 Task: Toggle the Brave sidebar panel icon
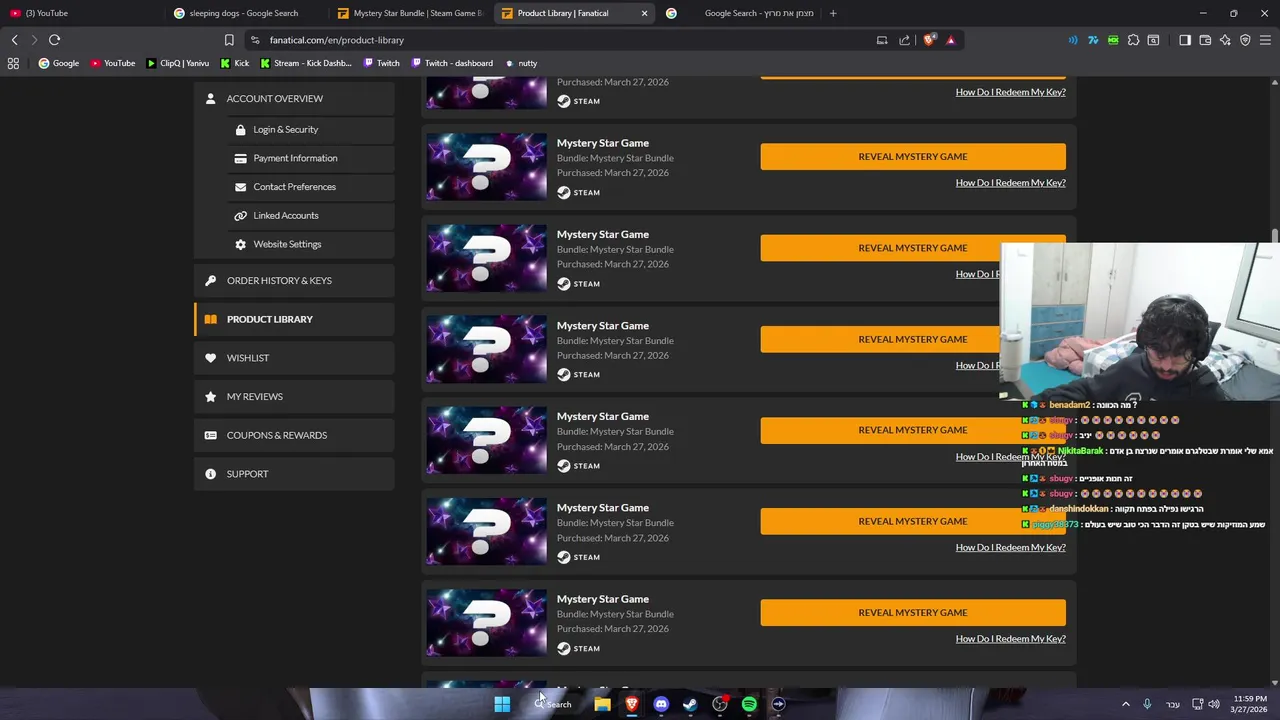(1185, 40)
